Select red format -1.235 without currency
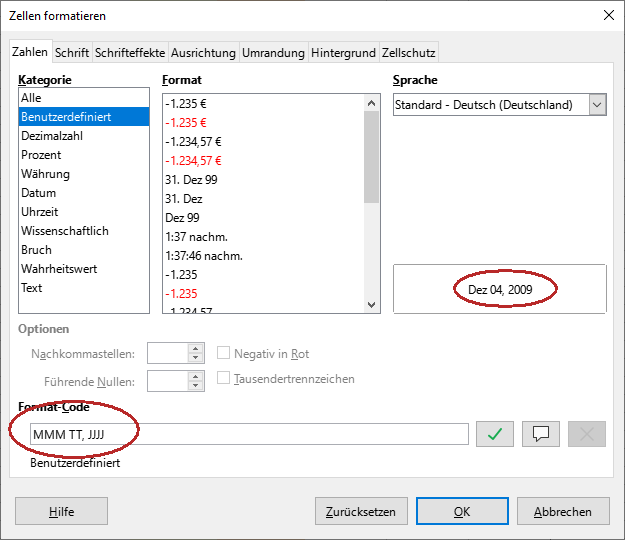Image resolution: width=625 pixels, height=540 pixels. (263, 294)
